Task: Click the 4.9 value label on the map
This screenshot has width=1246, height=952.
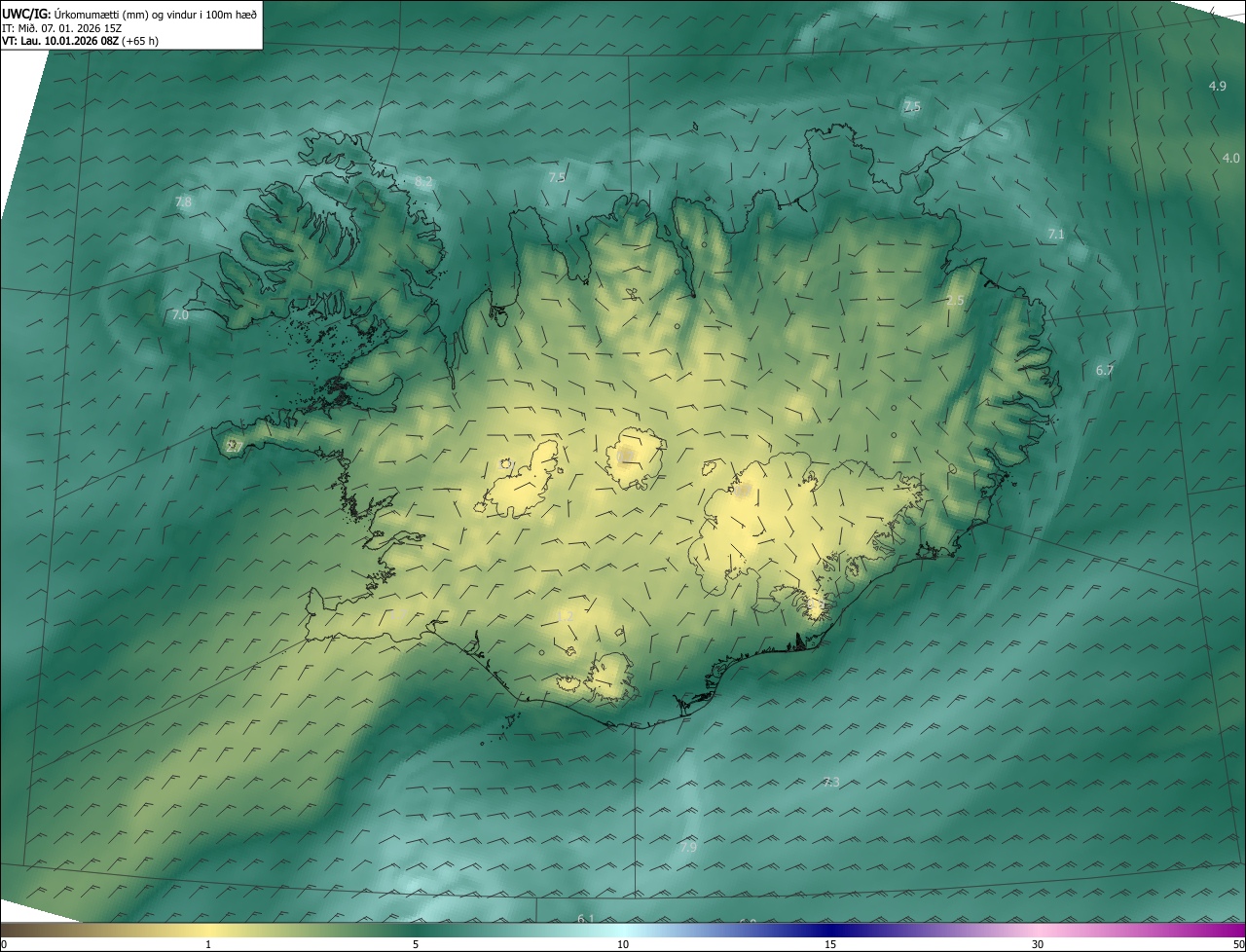Action: [x=1217, y=87]
